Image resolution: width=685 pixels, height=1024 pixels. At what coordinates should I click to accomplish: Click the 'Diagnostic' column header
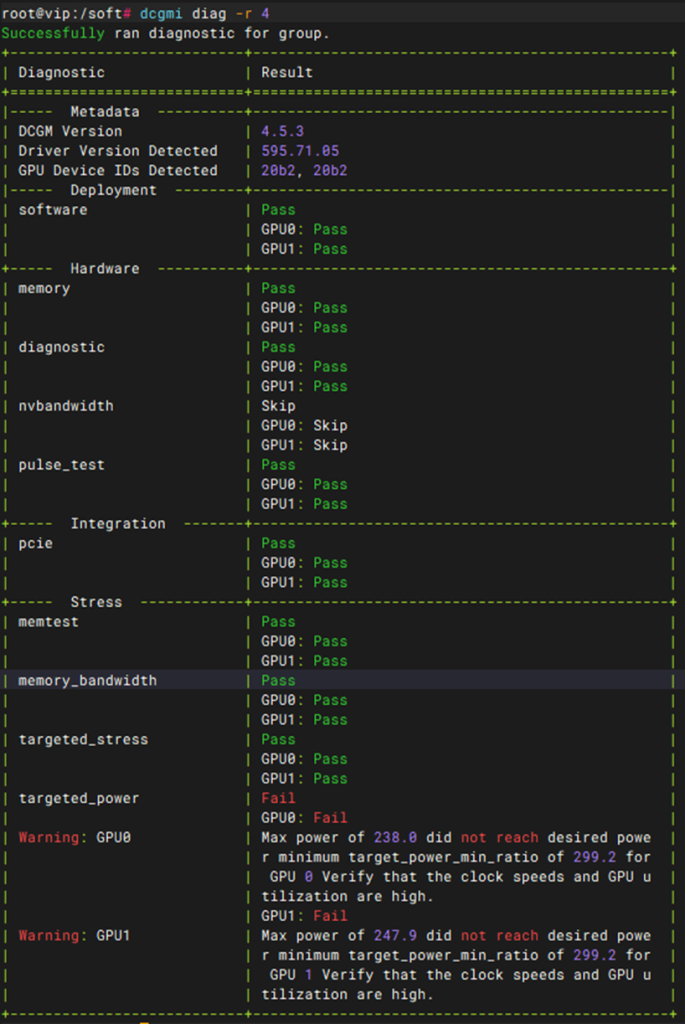click(x=61, y=72)
